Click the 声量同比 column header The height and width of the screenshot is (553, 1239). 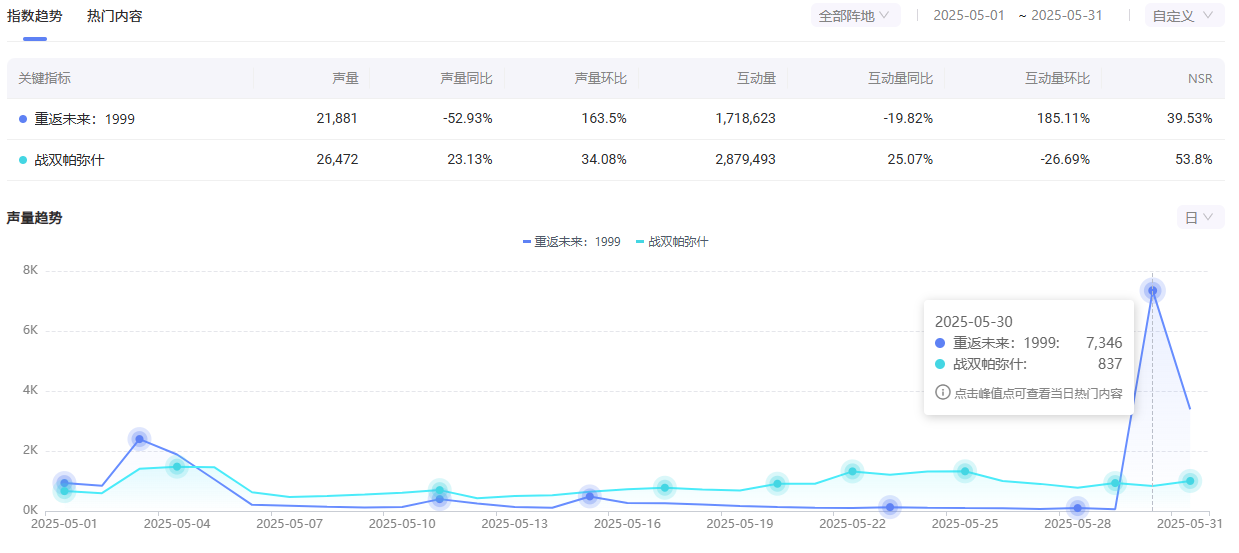click(x=466, y=78)
